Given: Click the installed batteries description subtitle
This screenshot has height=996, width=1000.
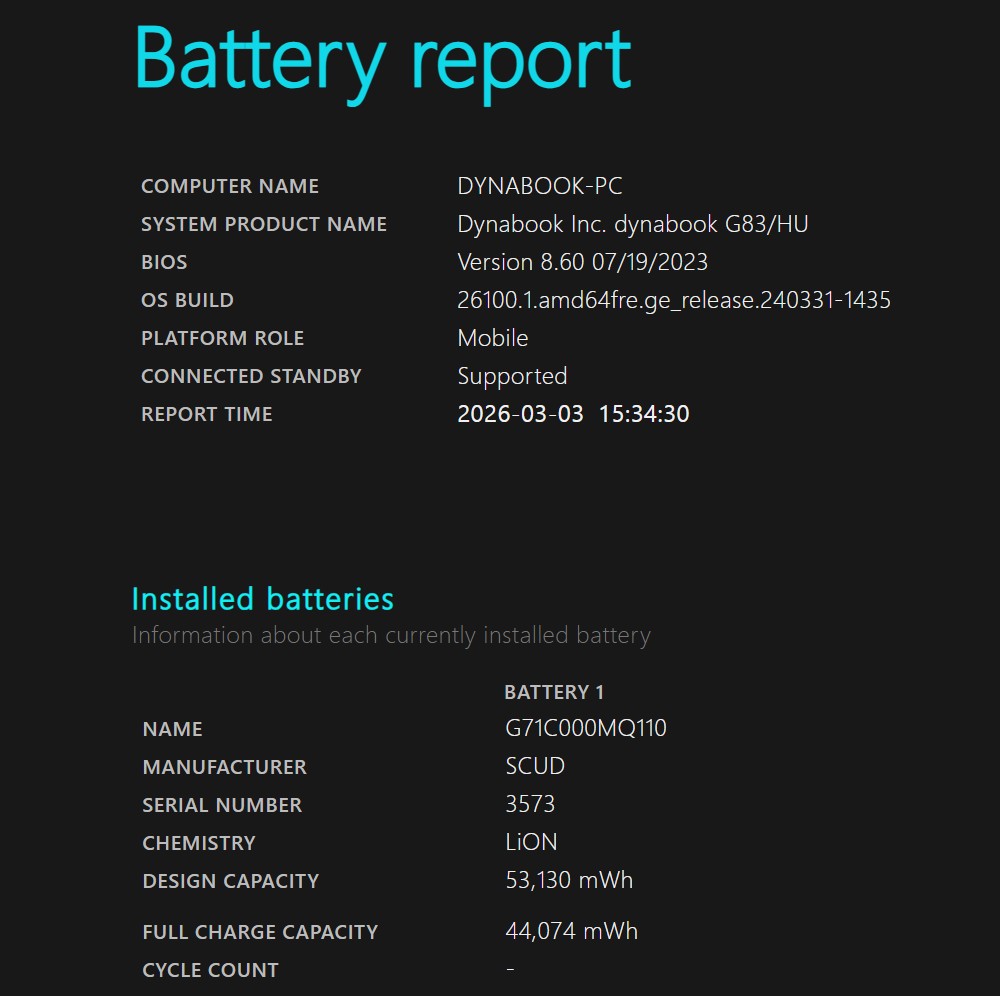Looking at the screenshot, I should 391,635.
